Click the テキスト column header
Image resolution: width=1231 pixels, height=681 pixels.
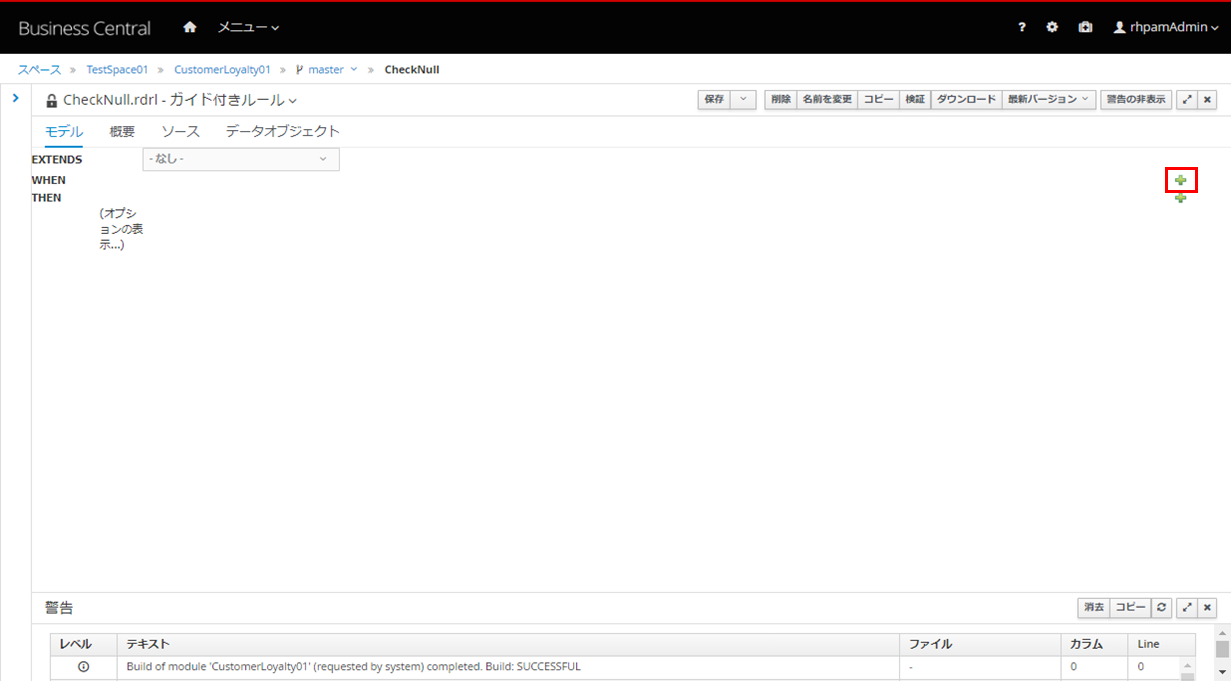click(x=507, y=644)
